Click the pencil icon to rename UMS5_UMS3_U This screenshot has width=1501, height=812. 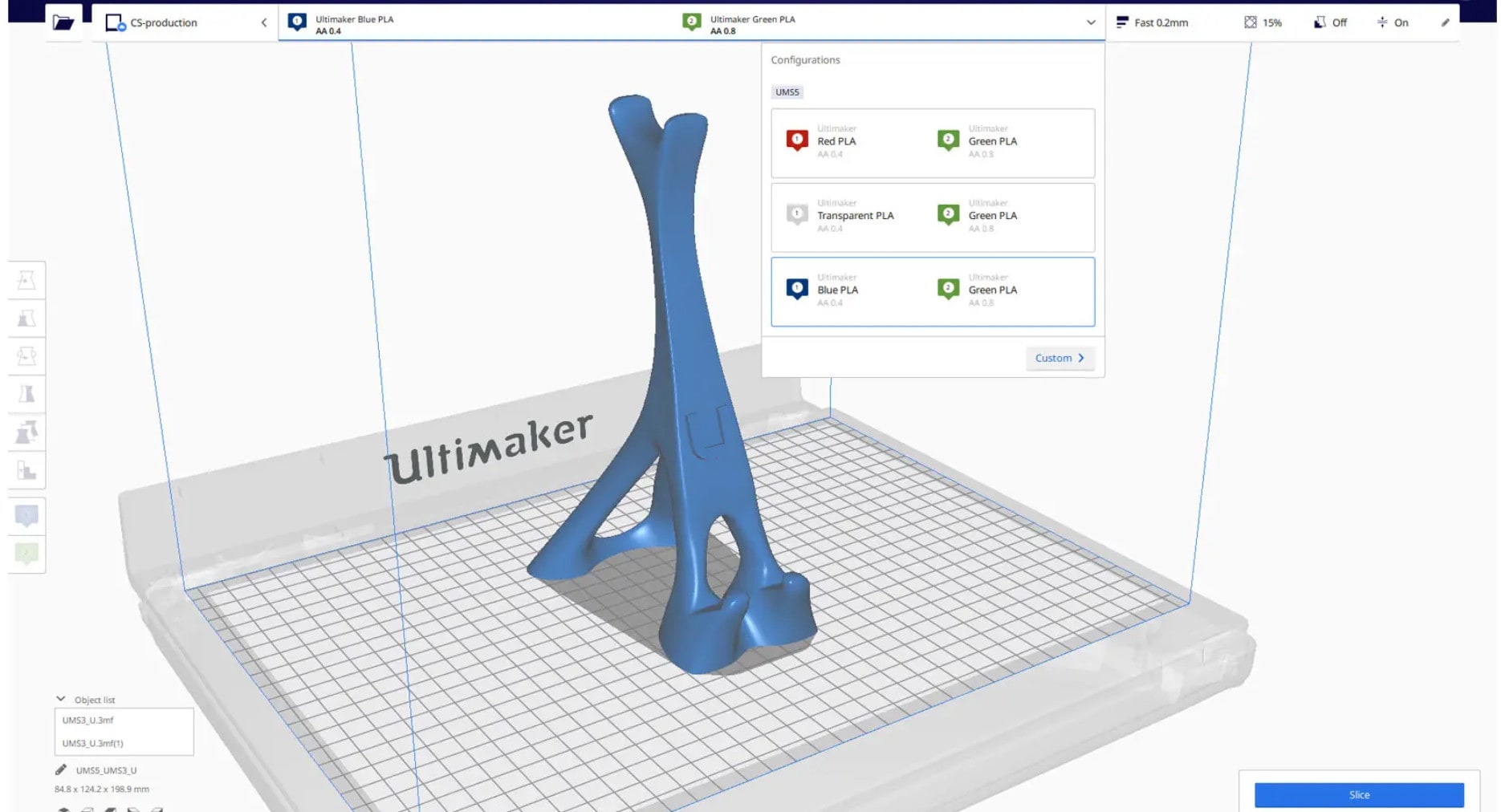click(x=61, y=770)
